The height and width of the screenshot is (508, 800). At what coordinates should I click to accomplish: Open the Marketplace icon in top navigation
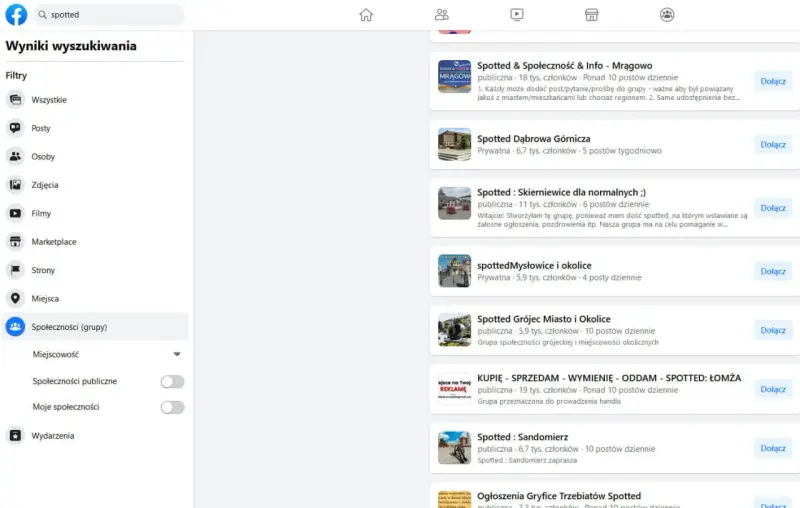pos(591,15)
